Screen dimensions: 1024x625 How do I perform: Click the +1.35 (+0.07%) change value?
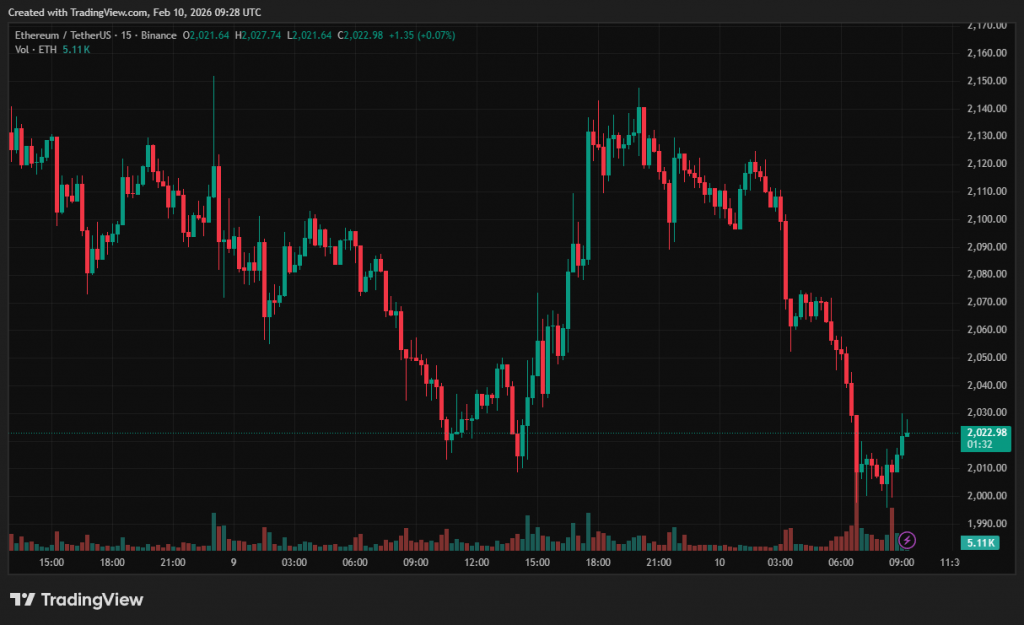coord(424,35)
